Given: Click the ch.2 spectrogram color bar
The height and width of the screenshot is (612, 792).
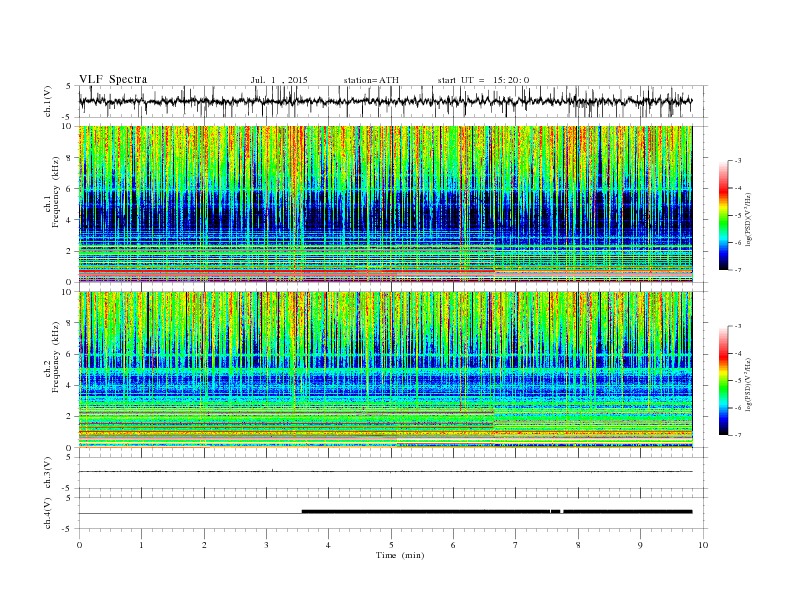Looking at the screenshot, I should point(723,380).
